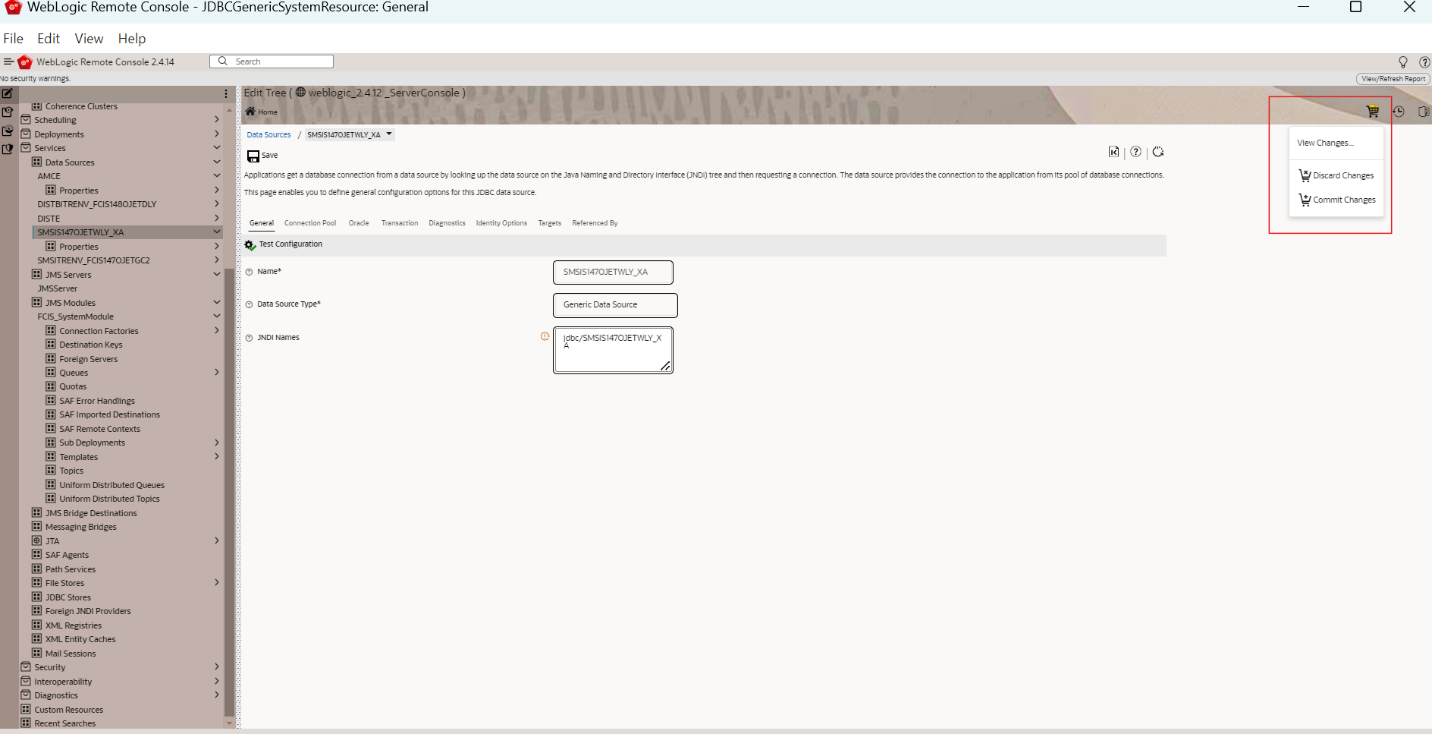Select the Edit Tree pencil icon
Image resolution: width=1432 pixels, height=734 pixels.
[7, 93]
